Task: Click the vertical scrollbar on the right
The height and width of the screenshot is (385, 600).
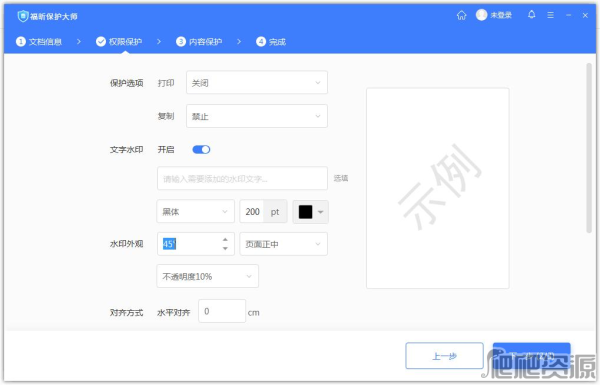Action: [x=589, y=148]
